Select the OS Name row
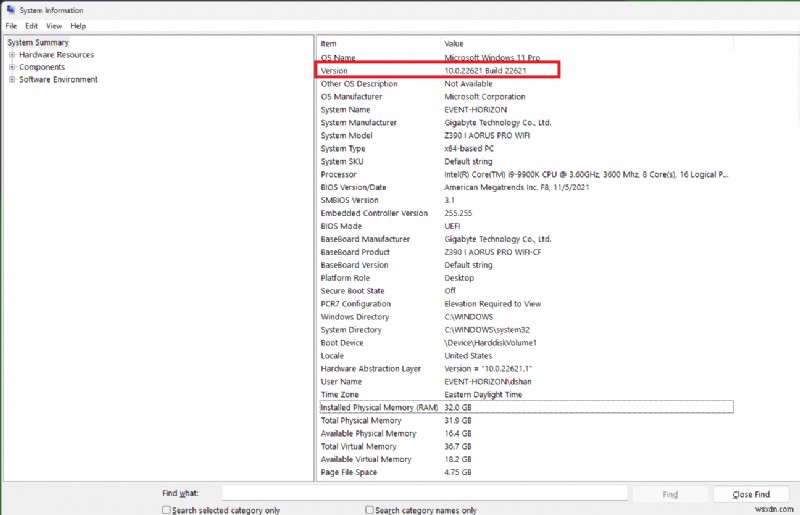This screenshot has height=515, width=800. (525, 58)
